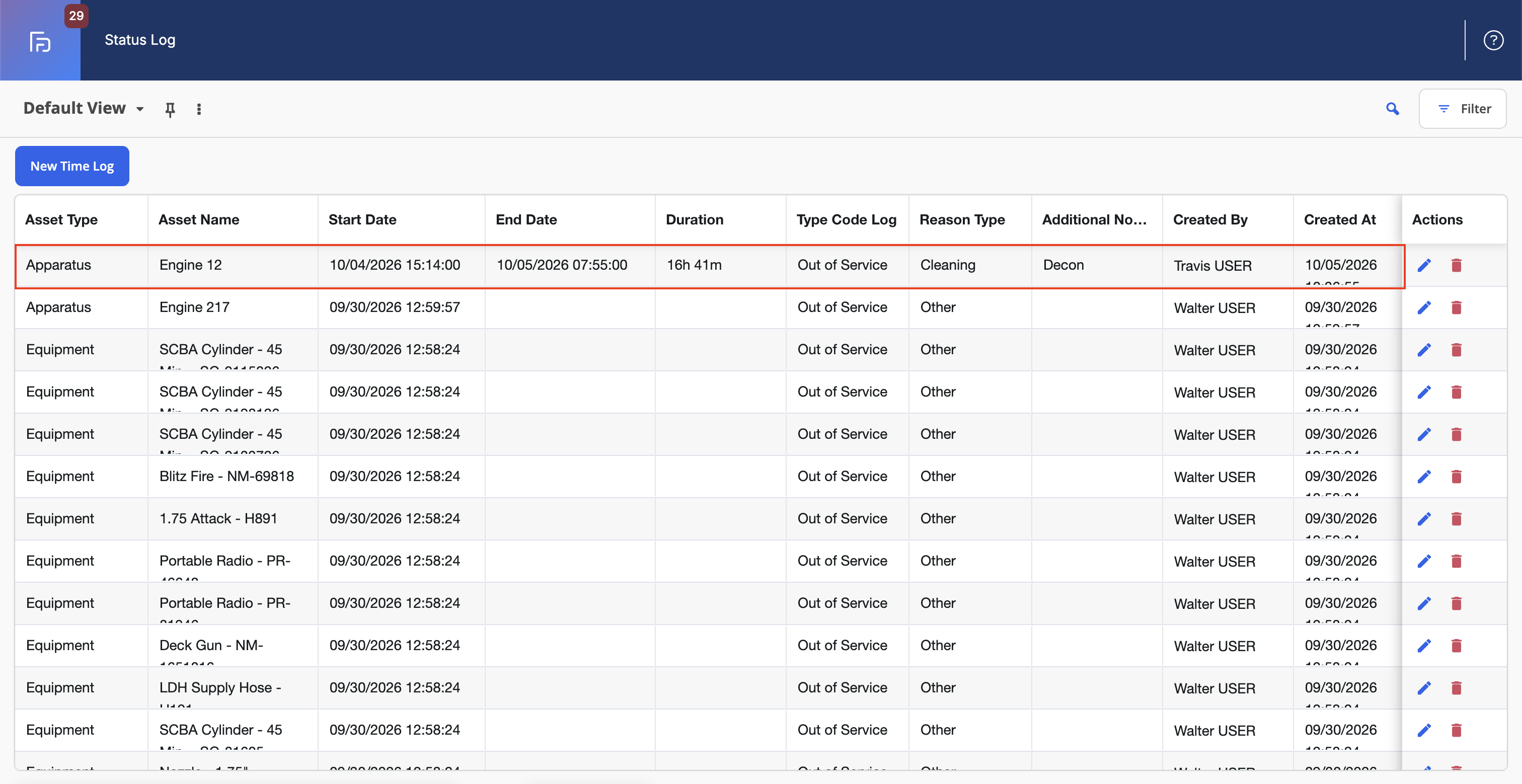The height and width of the screenshot is (784, 1522).
Task: Open the Filter button
Action: point(1462,109)
